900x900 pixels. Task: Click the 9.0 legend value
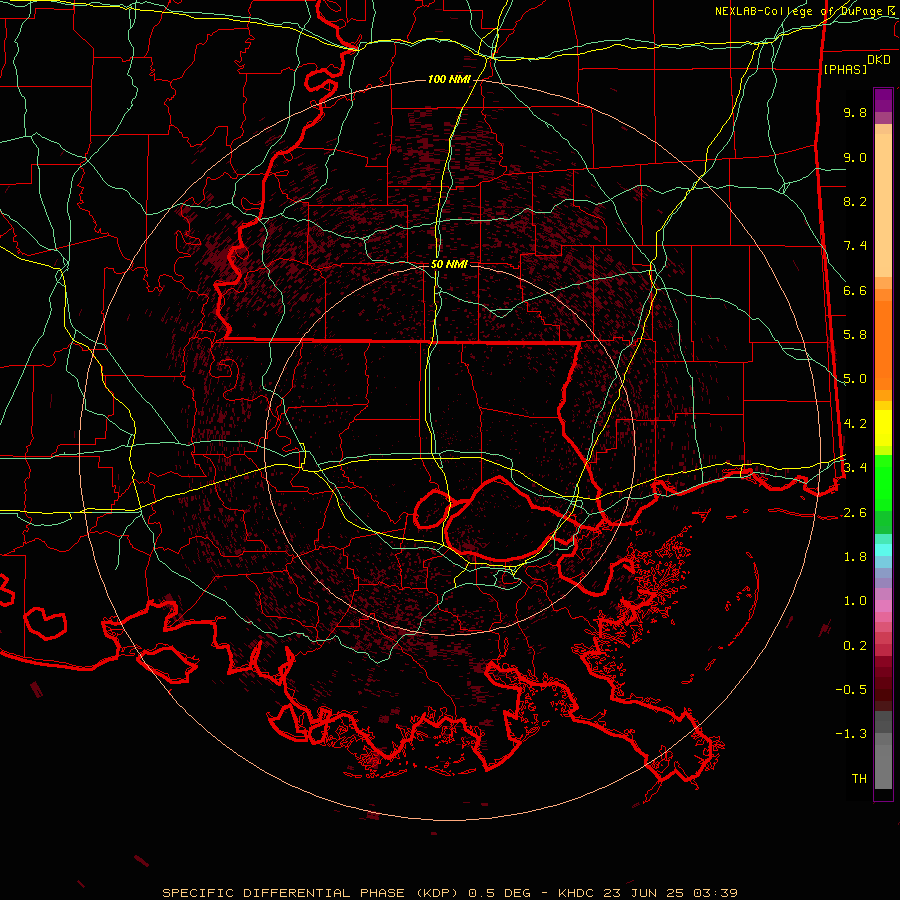point(855,157)
